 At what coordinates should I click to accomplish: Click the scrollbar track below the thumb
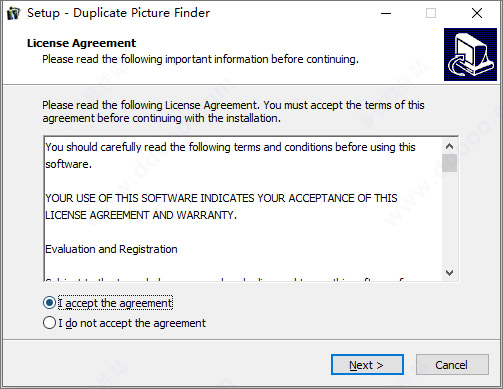[x=449, y=219]
